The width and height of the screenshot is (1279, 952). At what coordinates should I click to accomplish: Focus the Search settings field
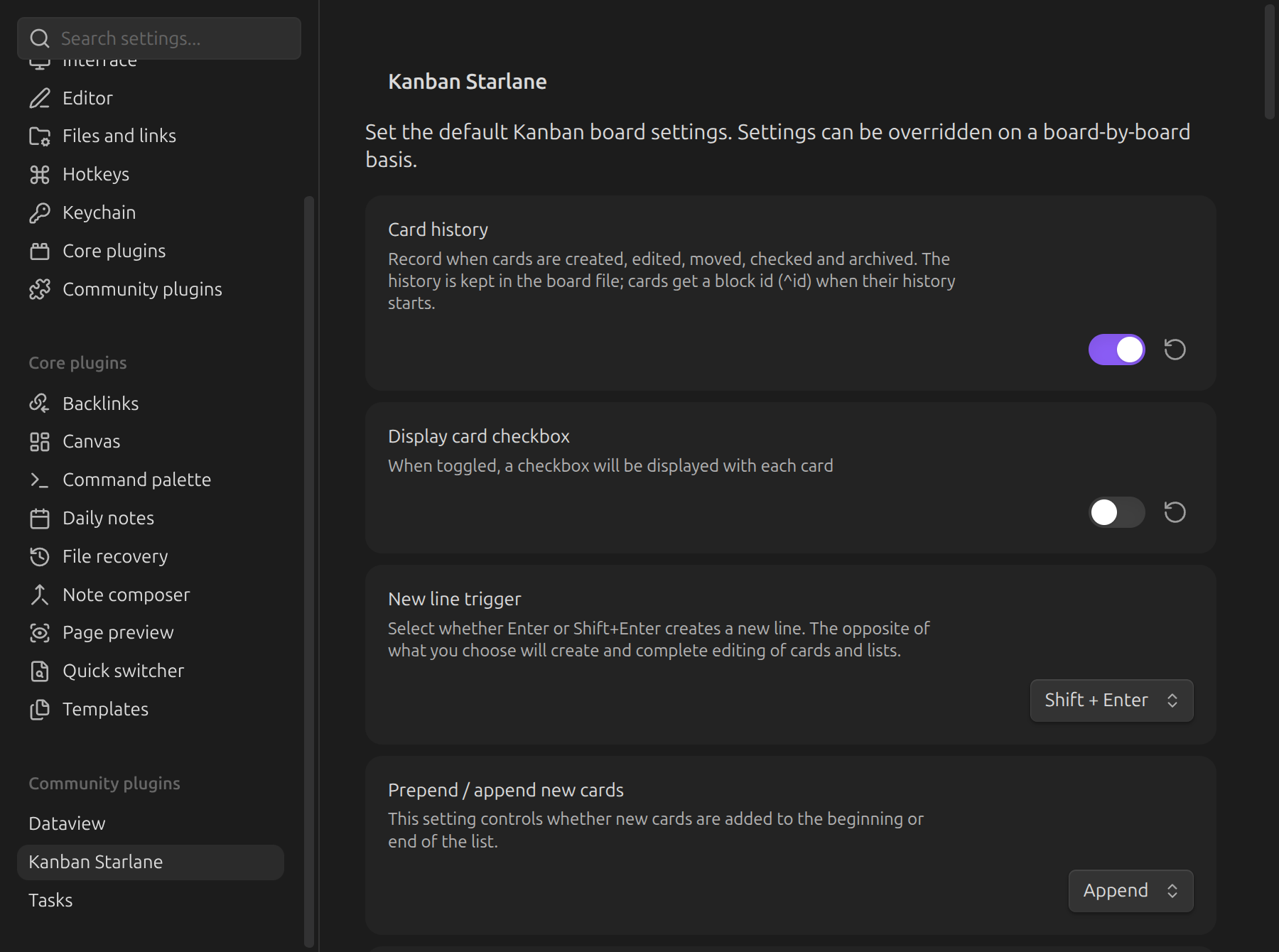159,38
